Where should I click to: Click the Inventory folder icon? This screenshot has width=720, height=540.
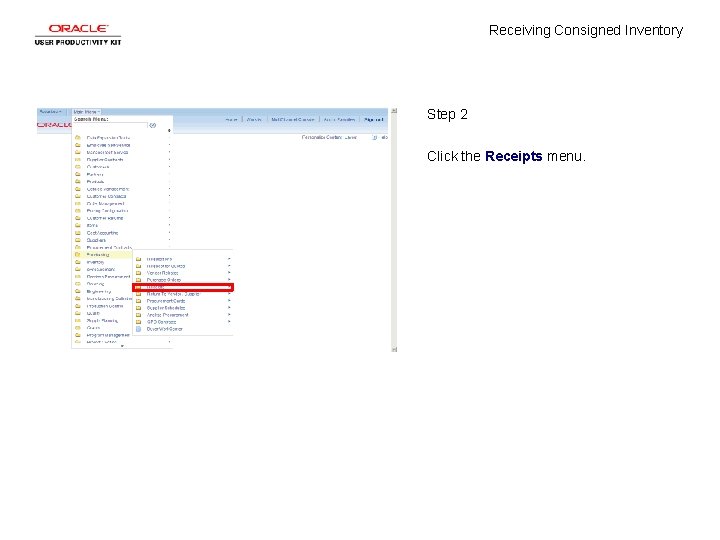coord(78,262)
